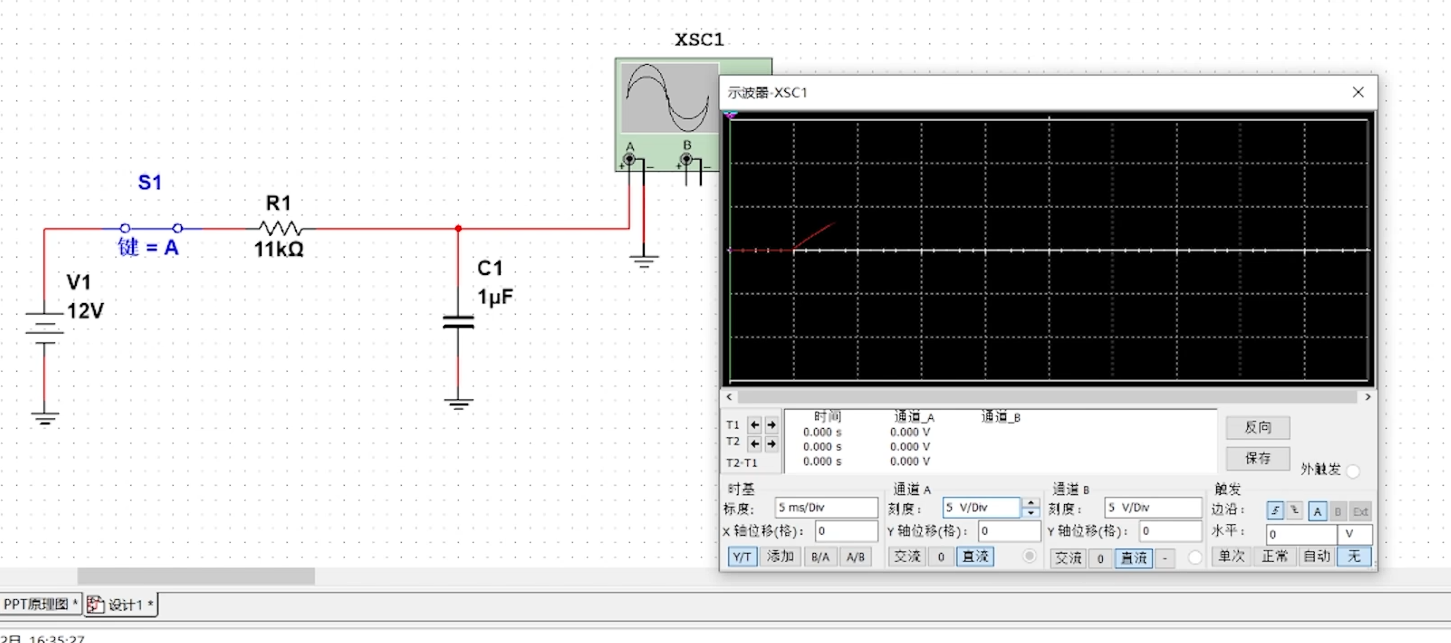Viewport: 1451px width, 643px height.
Task: Set channel A coupling to 0
Action: [941, 557]
